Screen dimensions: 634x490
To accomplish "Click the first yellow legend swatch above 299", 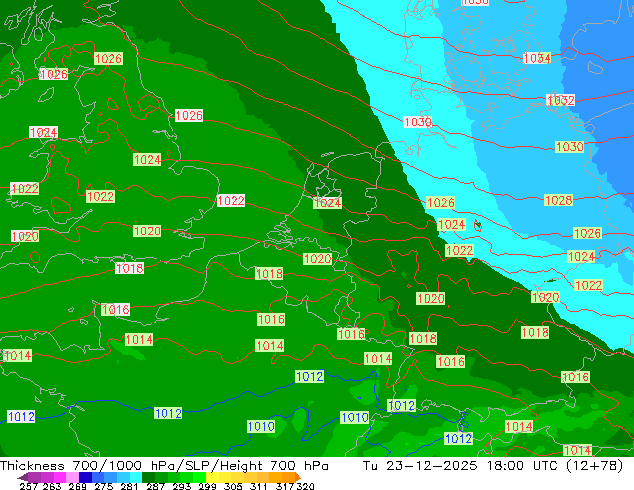I will 212,477.
